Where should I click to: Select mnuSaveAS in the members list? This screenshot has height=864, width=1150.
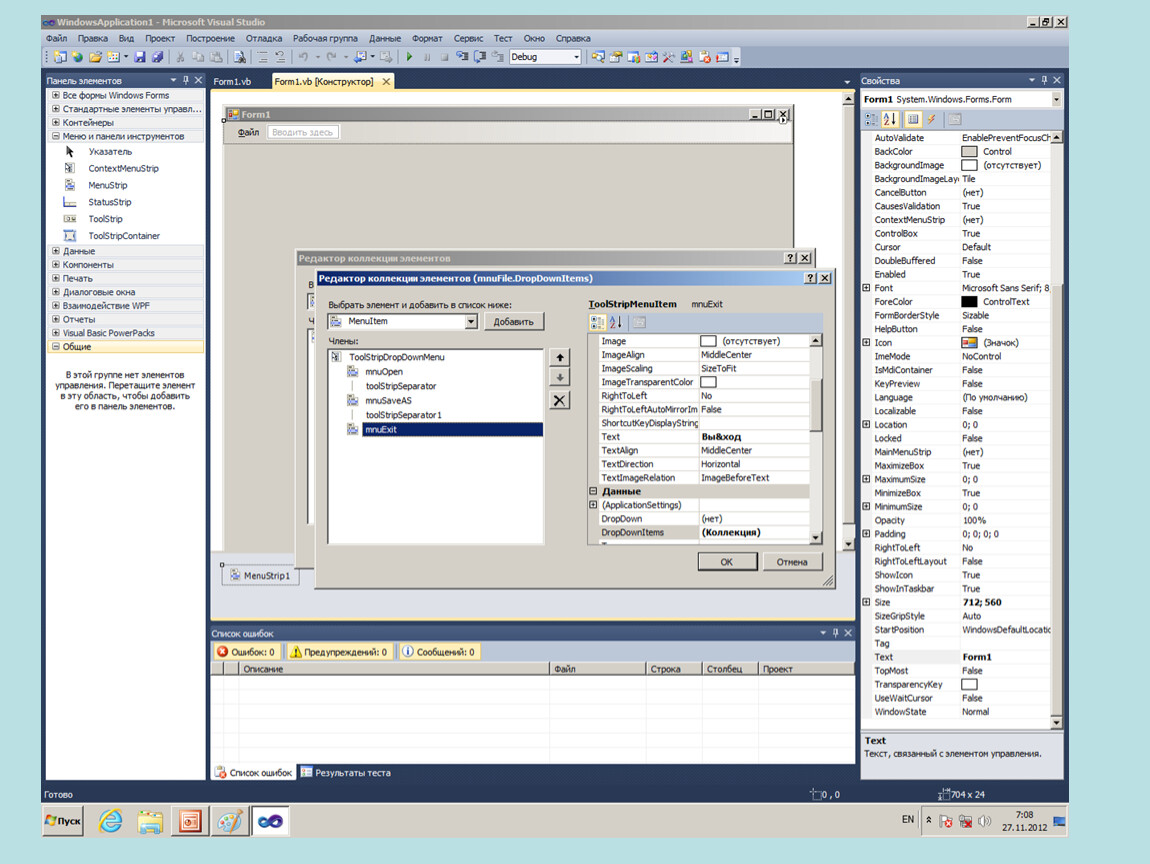(389, 400)
